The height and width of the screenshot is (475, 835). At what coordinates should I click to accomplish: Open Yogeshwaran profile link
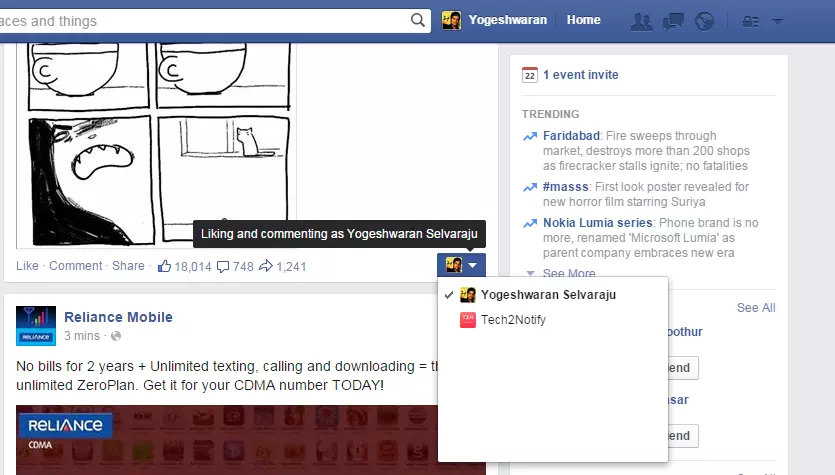(507, 20)
